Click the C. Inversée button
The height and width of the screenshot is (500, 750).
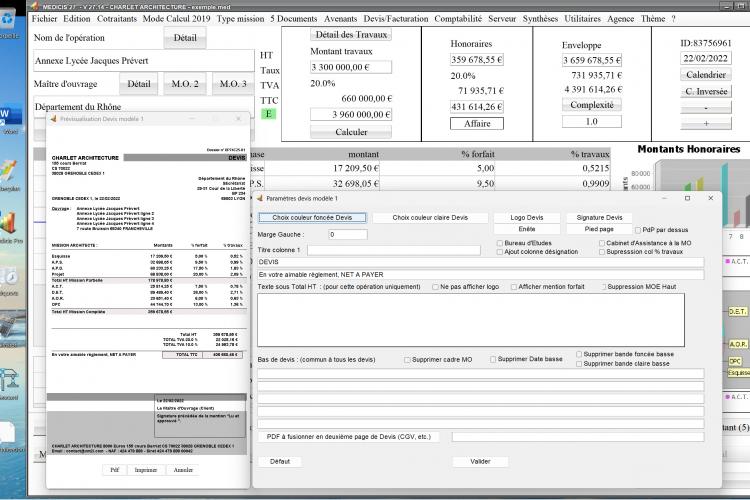click(x=706, y=91)
